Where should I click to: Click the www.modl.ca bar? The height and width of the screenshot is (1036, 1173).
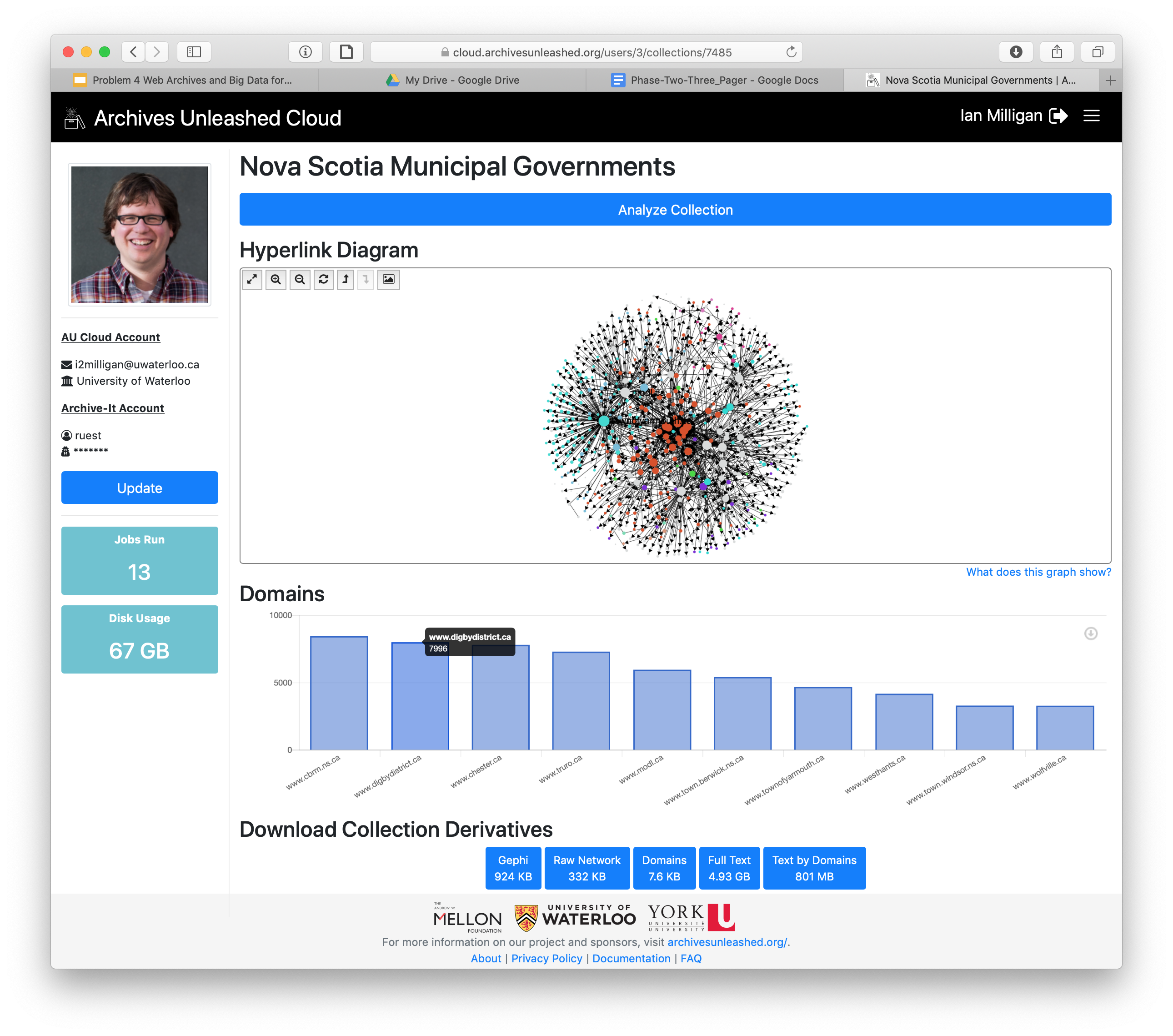[662, 710]
